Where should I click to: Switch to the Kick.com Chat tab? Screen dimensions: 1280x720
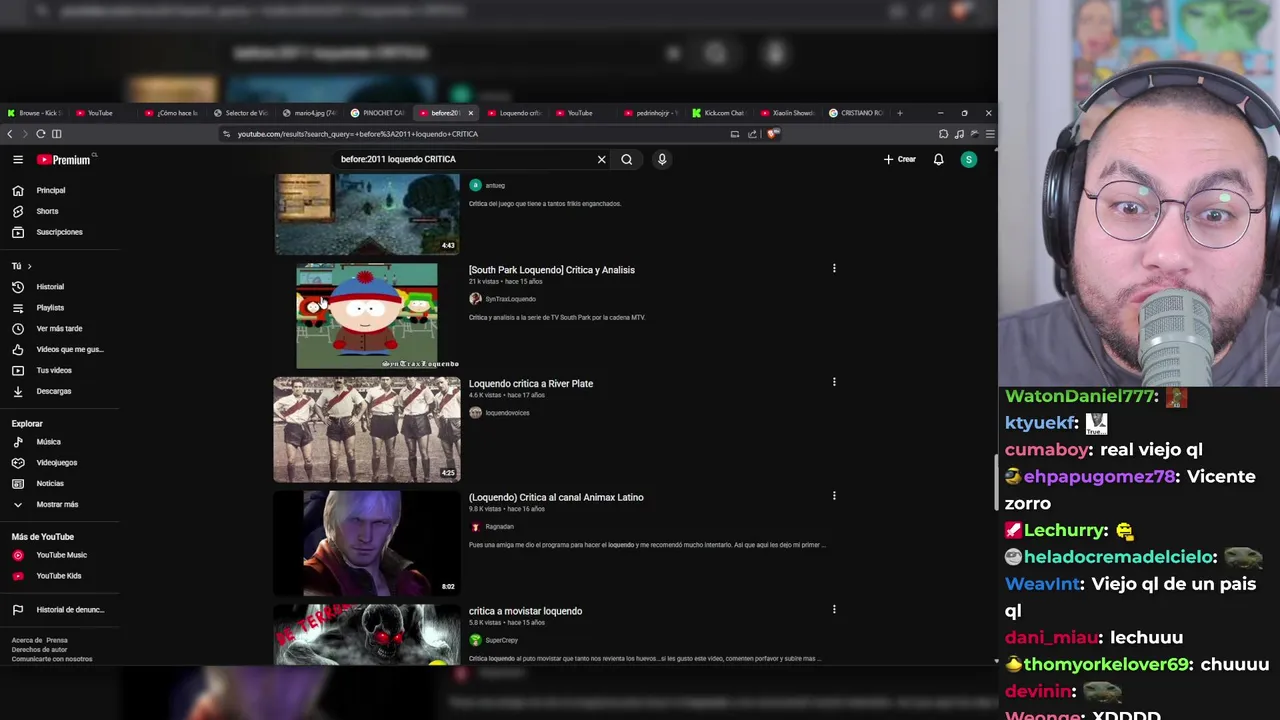coord(719,113)
